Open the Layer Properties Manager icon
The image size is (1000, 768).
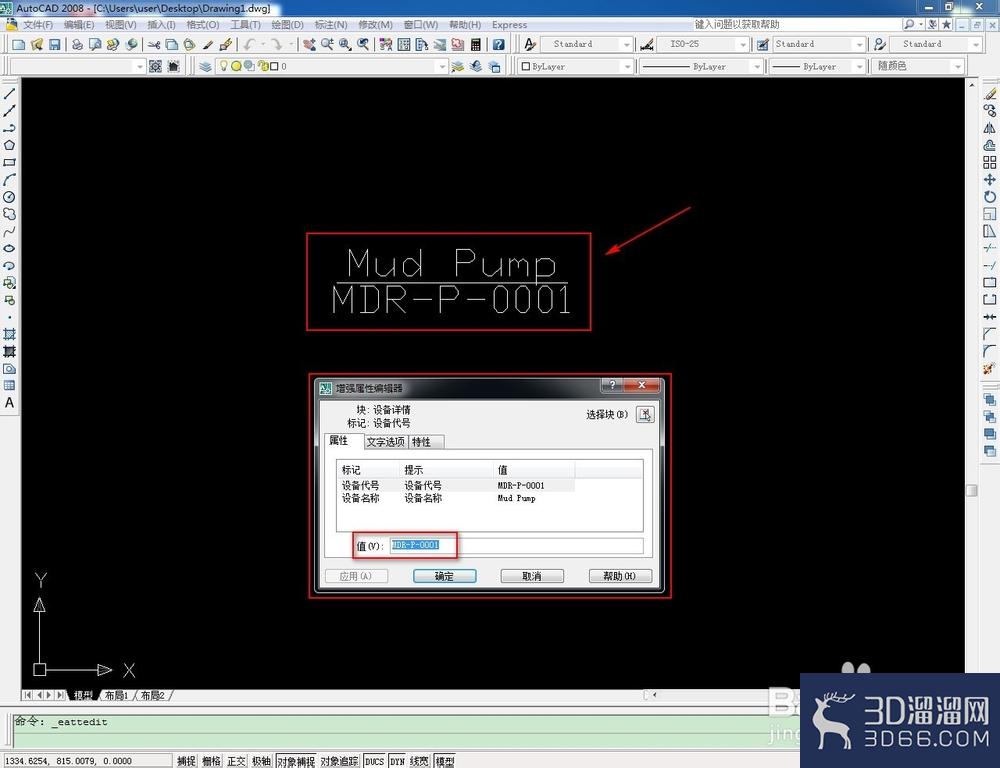(205, 66)
